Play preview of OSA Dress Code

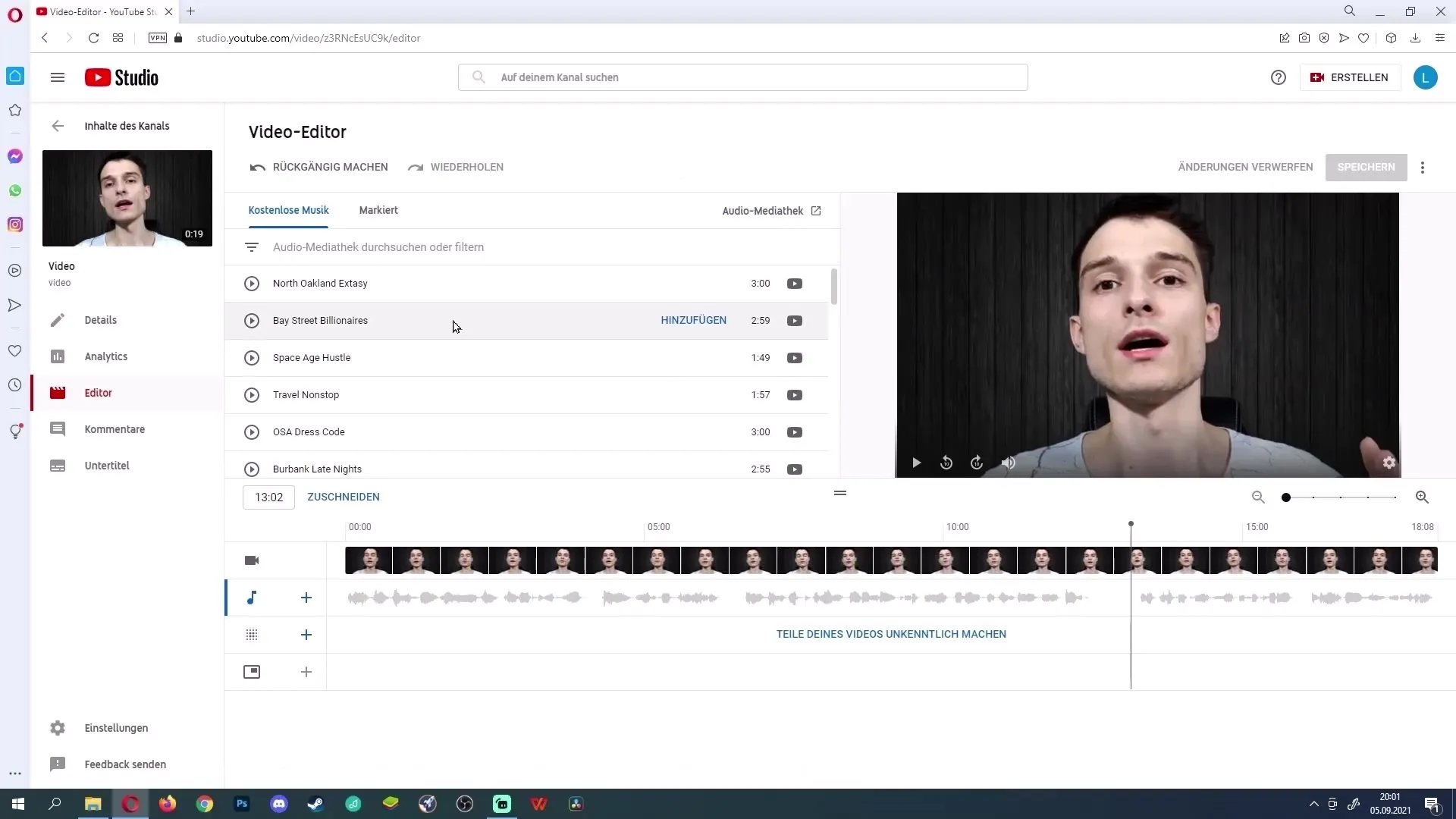(x=252, y=432)
